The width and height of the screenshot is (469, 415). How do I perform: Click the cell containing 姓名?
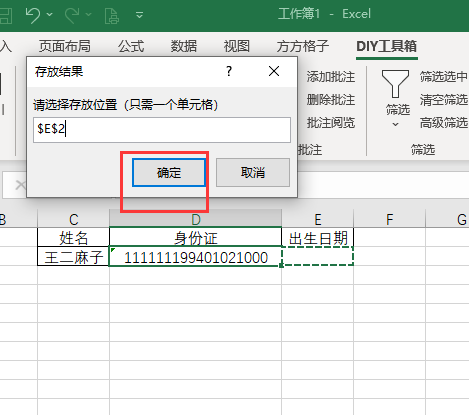(74, 237)
